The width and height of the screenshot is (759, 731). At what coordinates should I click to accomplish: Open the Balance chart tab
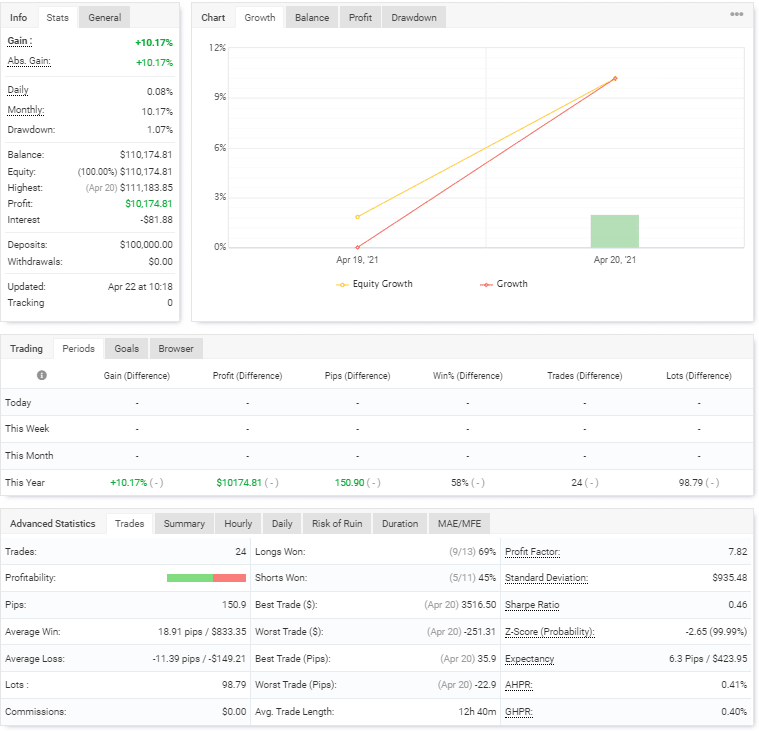tap(311, 18)
